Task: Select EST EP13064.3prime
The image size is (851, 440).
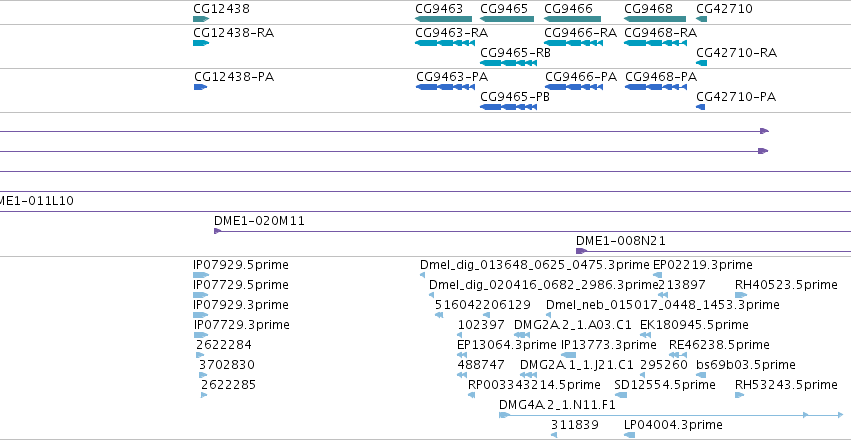Action: click(x=507, y=345)
